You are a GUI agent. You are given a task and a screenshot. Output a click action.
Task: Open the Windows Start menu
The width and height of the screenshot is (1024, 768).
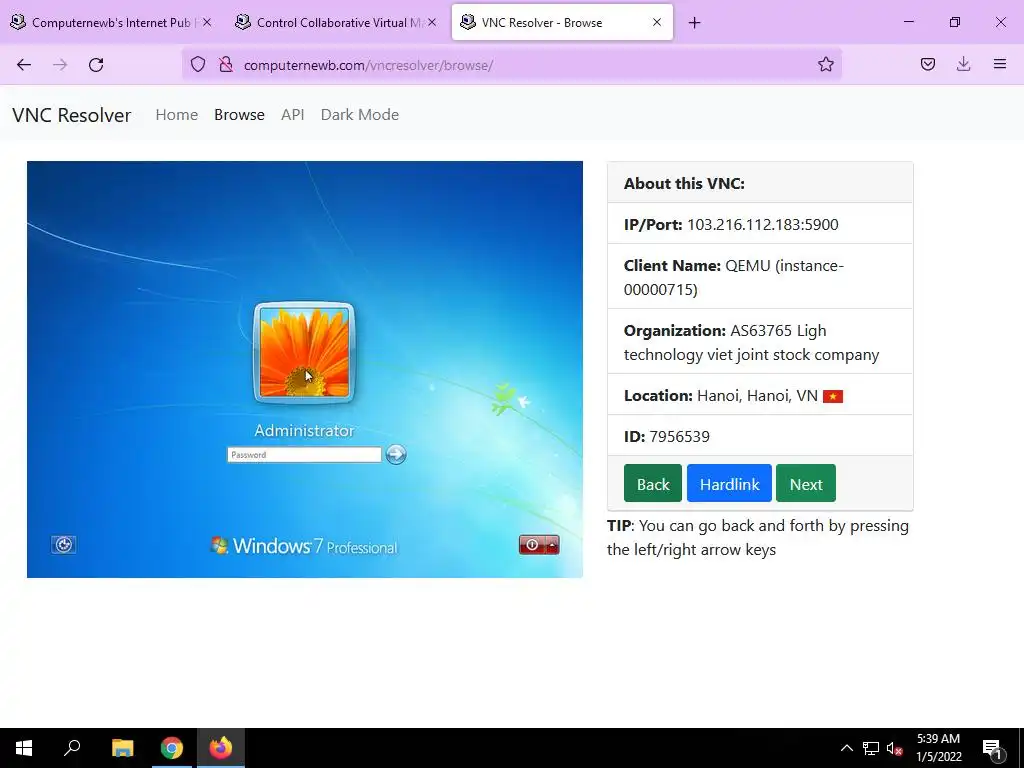[24, 748]
